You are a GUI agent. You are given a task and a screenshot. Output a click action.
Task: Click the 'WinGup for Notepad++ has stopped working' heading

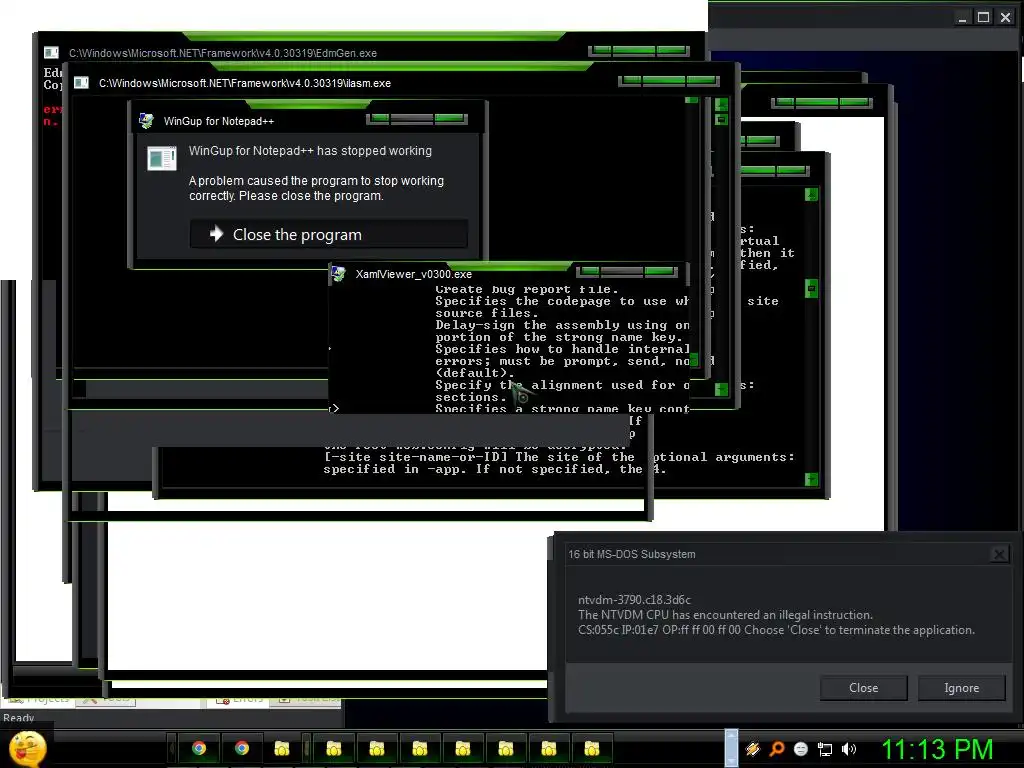click(310, 151)
